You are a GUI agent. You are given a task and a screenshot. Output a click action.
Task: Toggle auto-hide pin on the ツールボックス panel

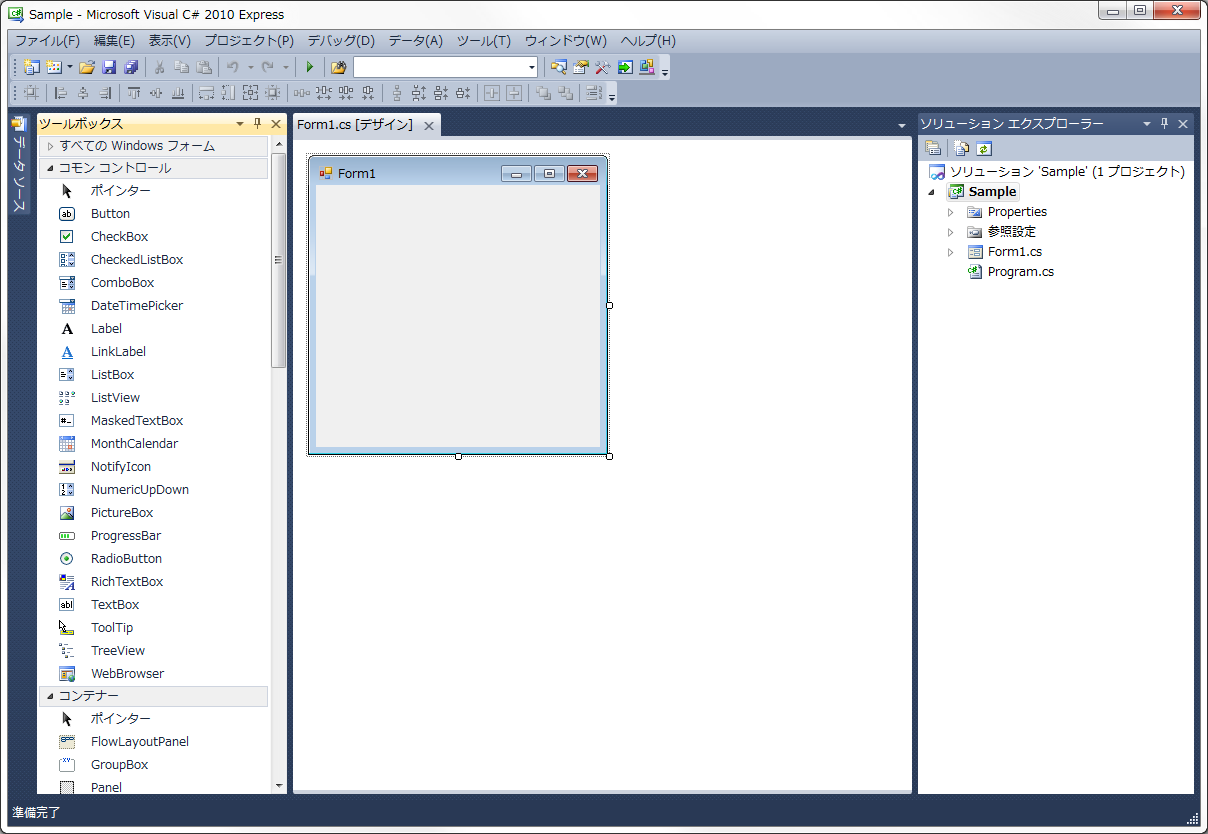[257, 124]
